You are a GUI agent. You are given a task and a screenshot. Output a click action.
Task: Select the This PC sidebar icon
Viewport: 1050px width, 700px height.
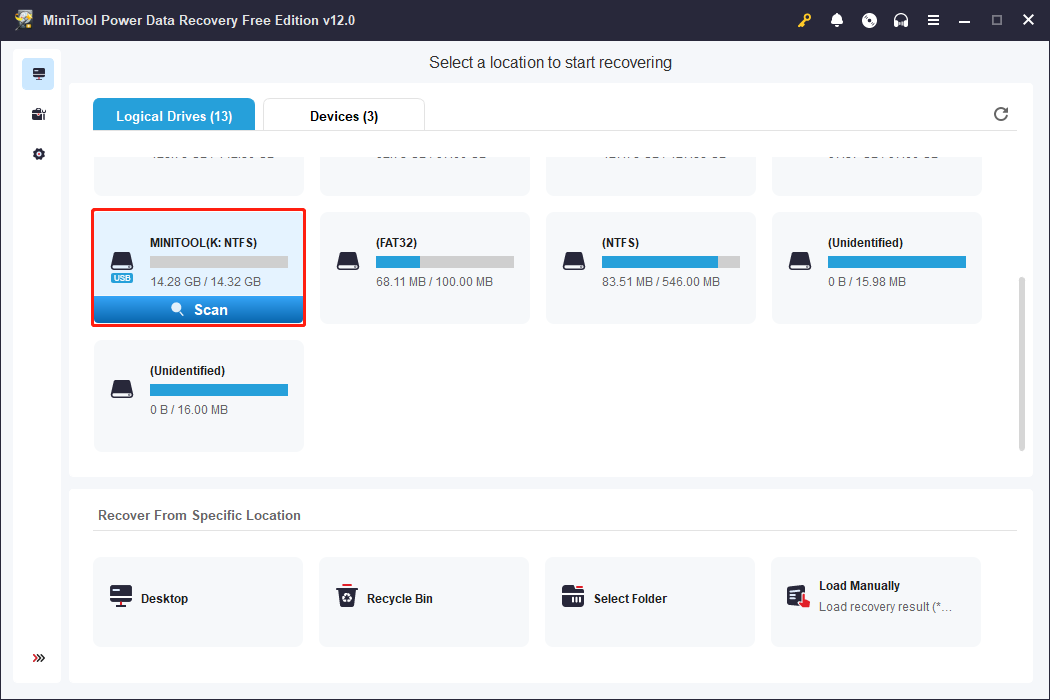[x=38, y=74]
